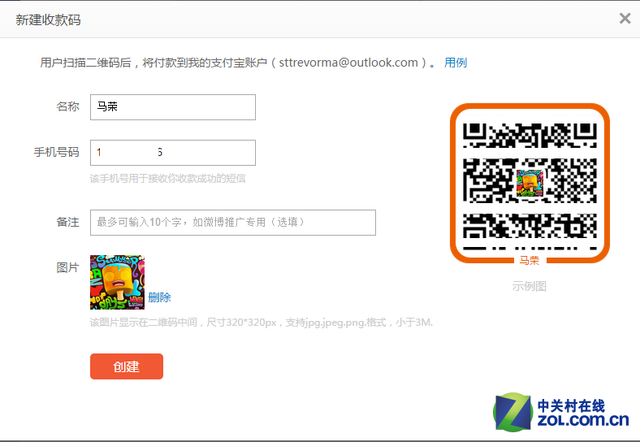Click the 图片 field label

coord(68,267)
